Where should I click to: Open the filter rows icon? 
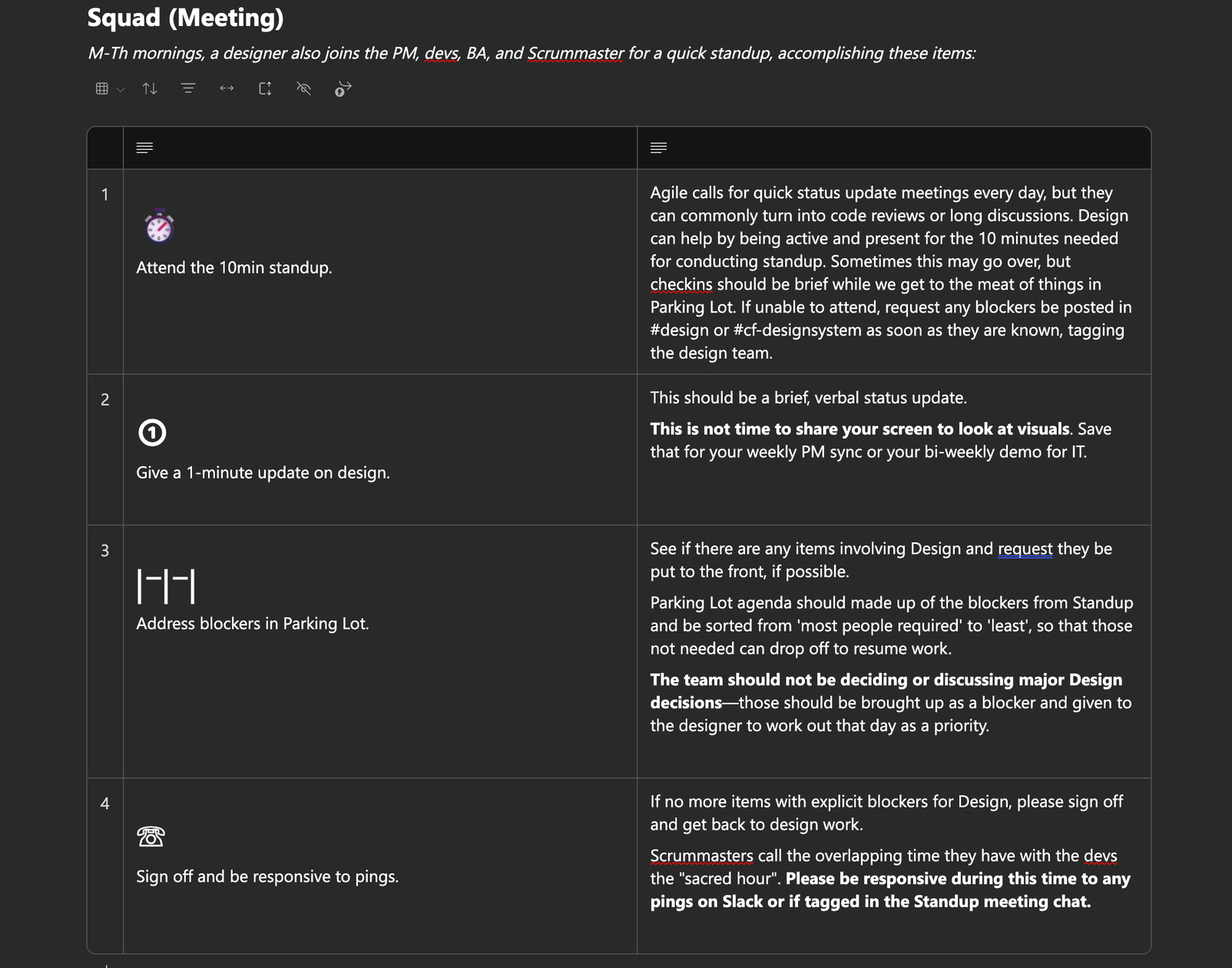pyautogui.click(x=188, y=89)
